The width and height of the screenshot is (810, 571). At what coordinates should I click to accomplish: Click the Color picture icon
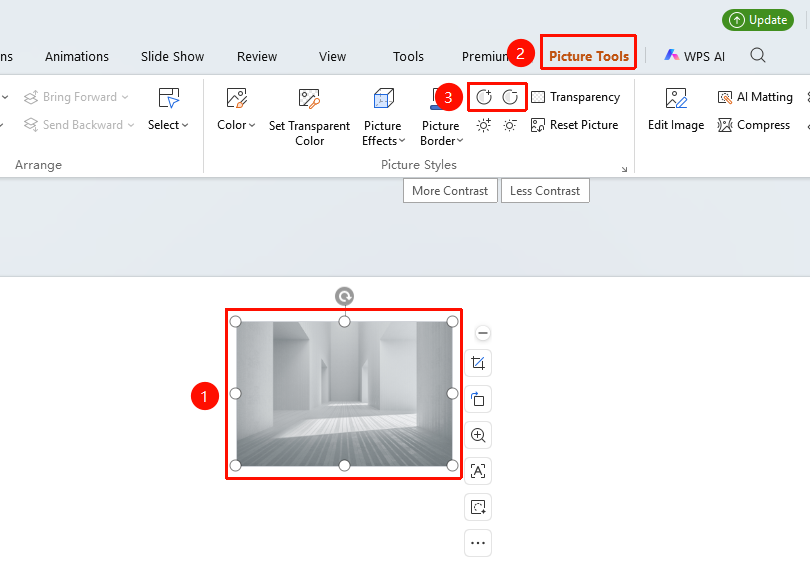point(237,98)
